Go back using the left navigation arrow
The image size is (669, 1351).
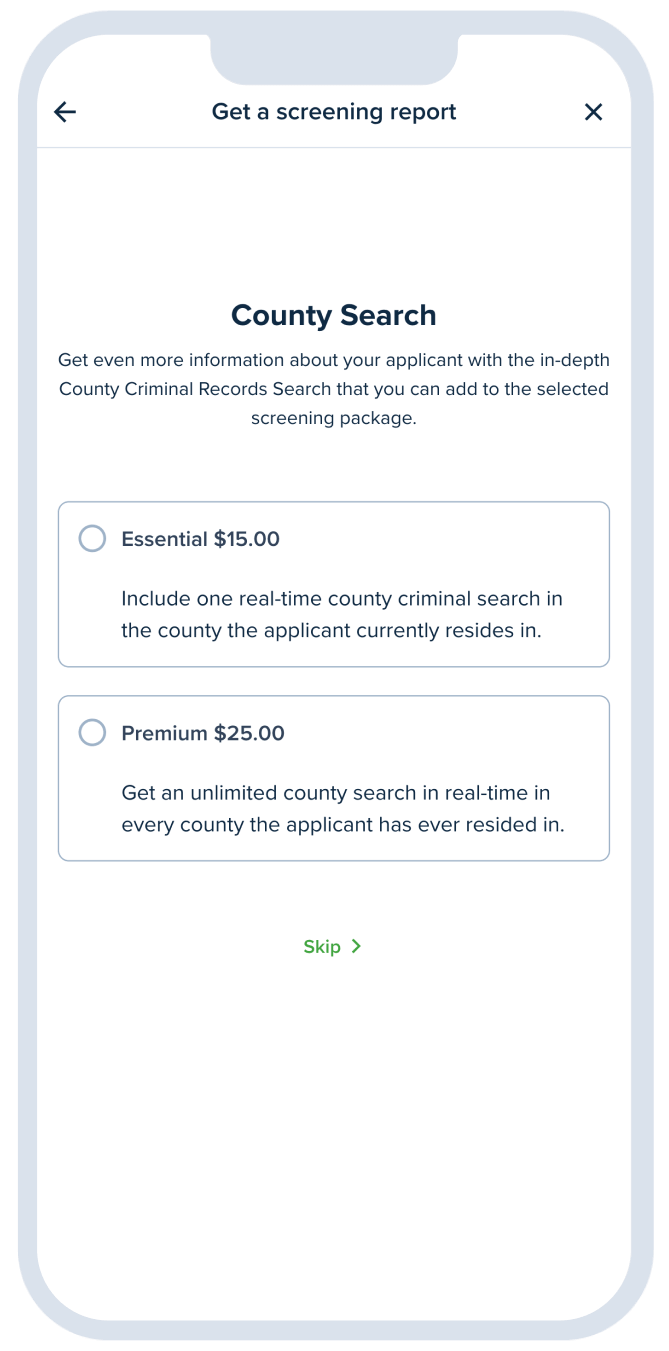click(64, 112)
